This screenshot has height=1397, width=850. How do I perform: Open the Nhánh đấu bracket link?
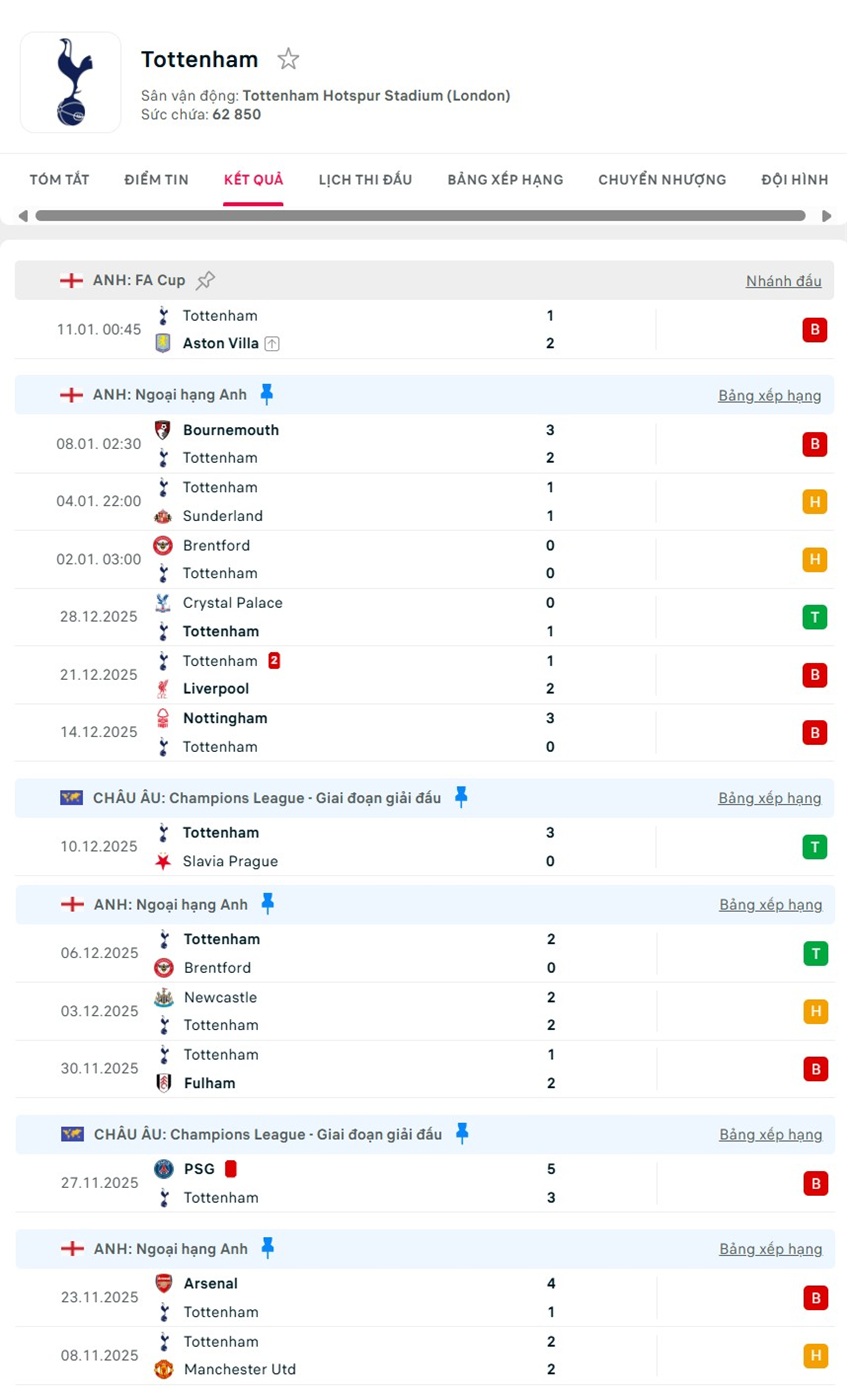784,281
